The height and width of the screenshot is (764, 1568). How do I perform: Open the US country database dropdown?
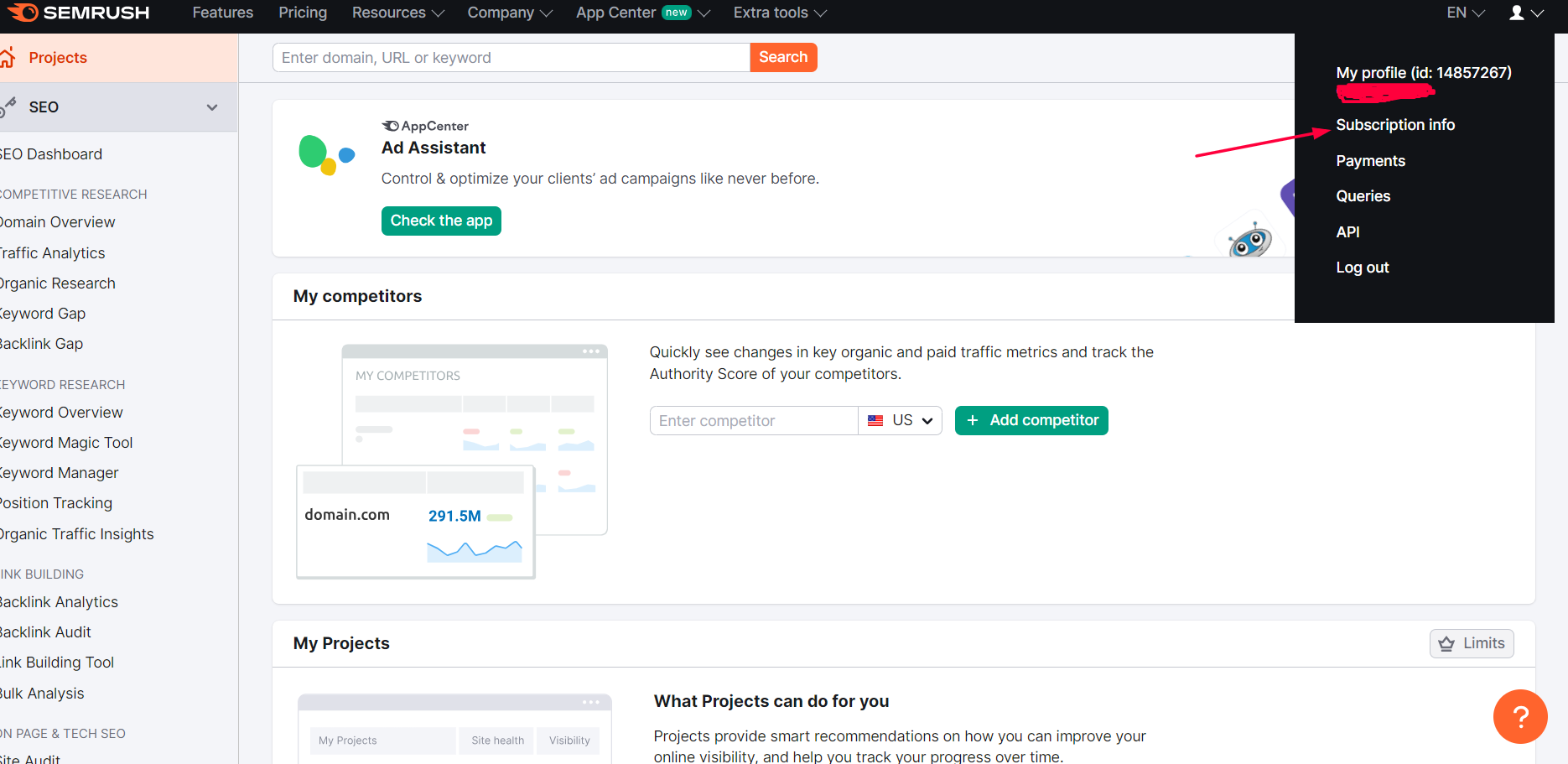[x=901, y=421]
